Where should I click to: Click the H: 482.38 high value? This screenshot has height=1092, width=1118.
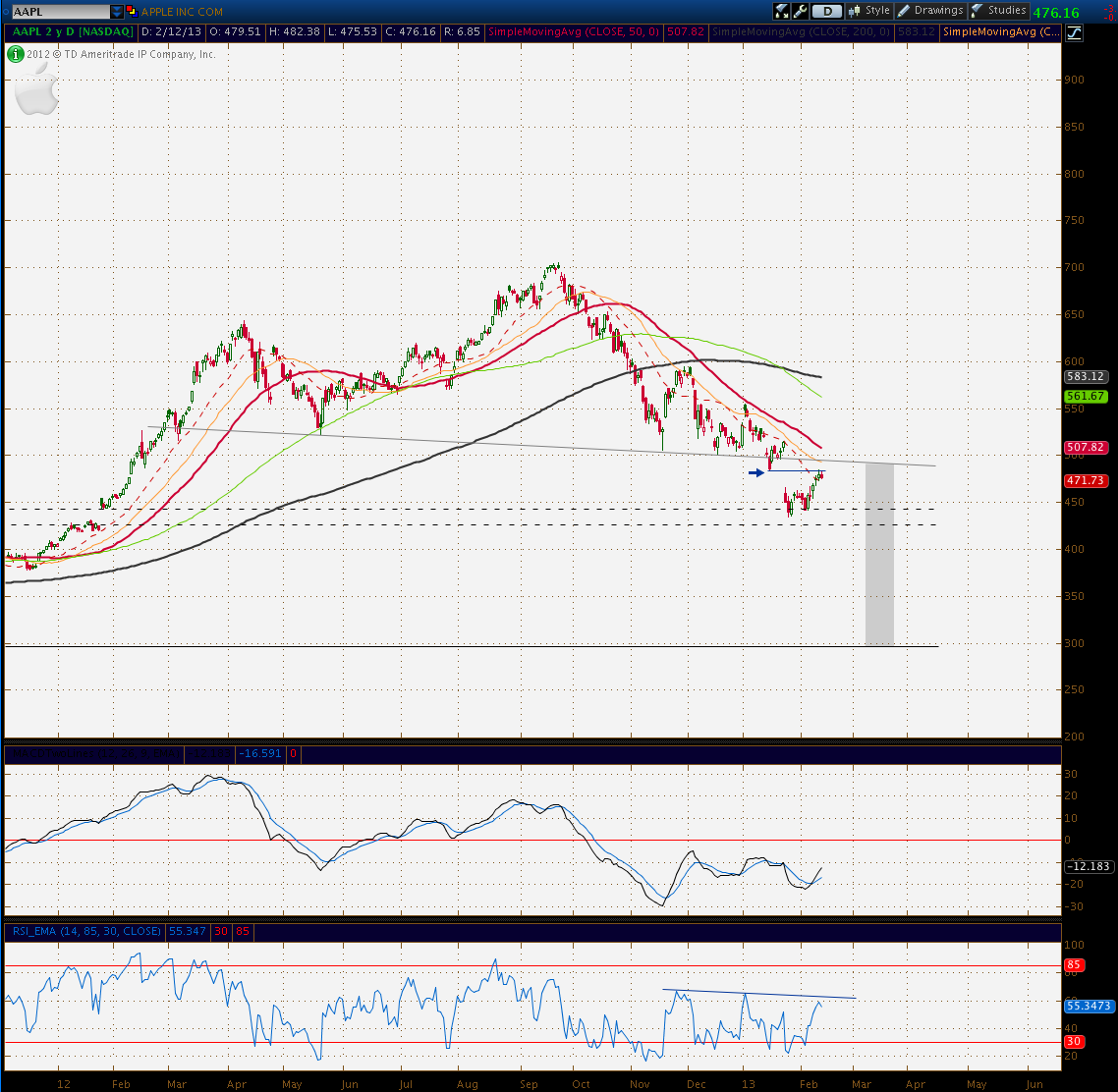[x=294, y=32]
